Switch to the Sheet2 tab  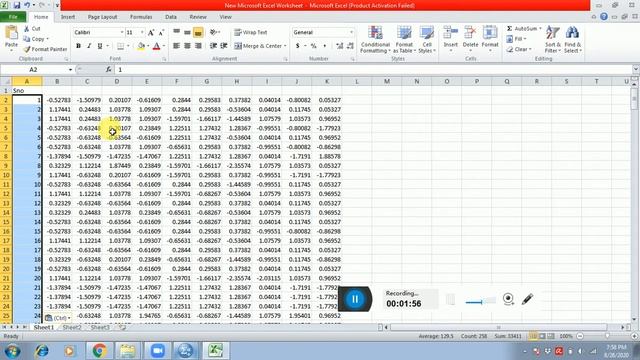[x=72, y=327]
